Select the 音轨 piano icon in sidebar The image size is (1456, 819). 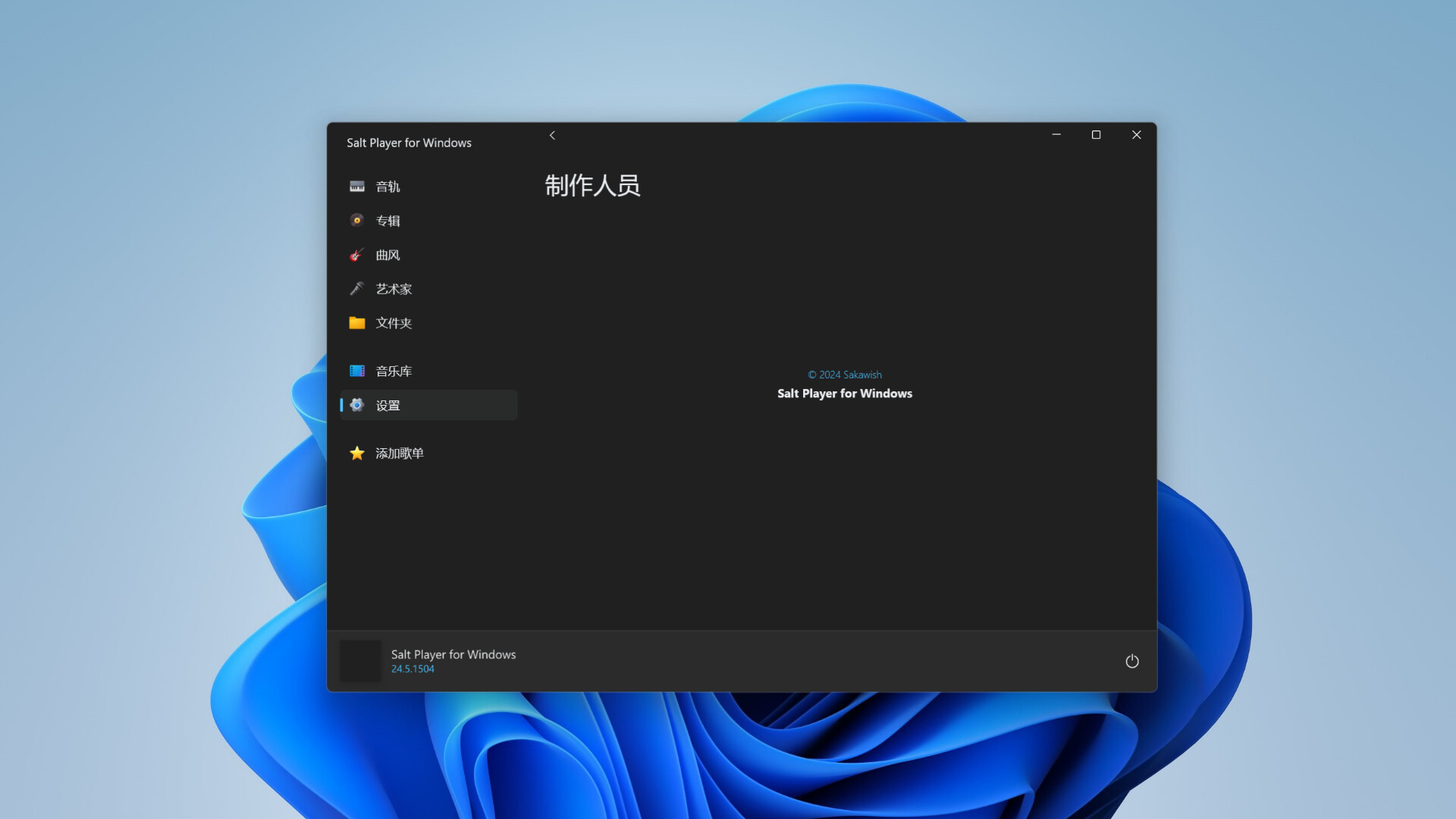(357, 187)
